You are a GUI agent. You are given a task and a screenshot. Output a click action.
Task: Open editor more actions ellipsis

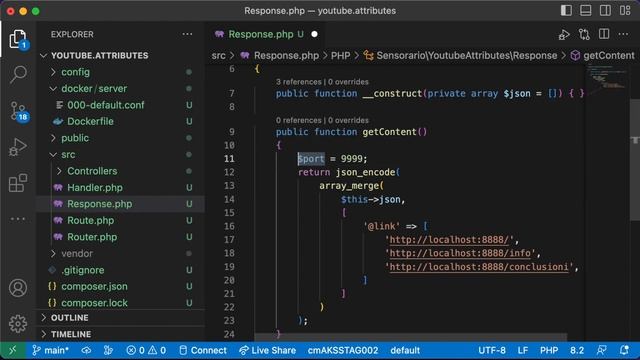(623, 34)
